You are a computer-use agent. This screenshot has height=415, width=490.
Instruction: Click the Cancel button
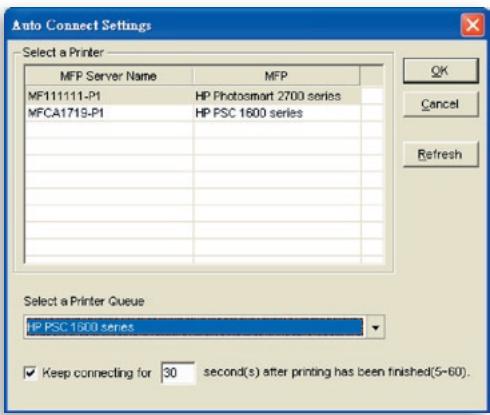coord(441,104)
